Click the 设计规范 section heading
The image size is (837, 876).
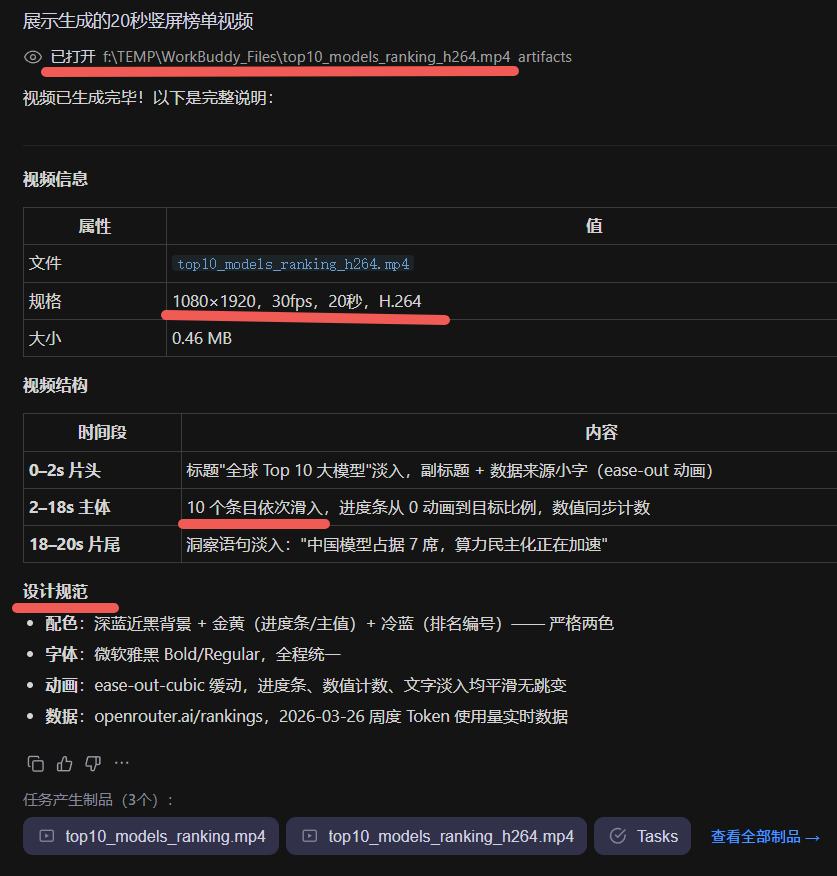(54, 589)
